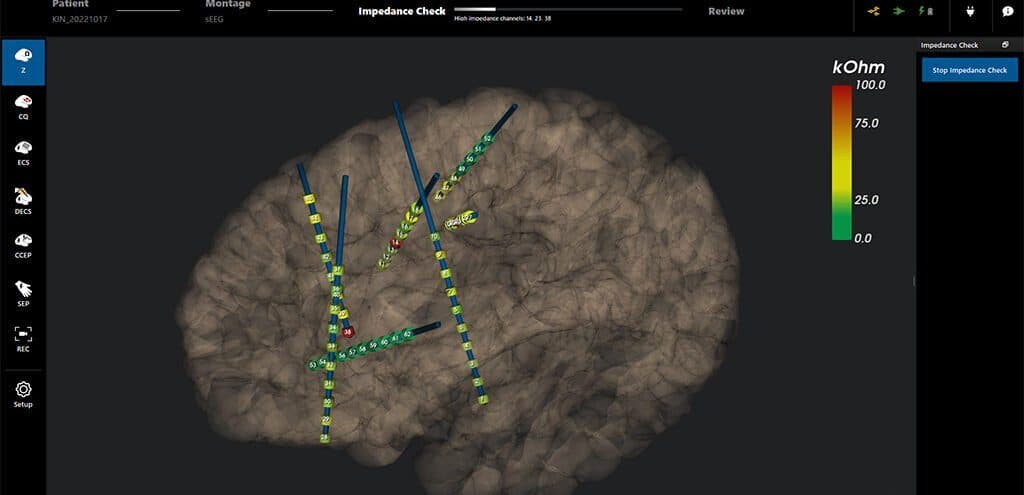Click the impedance check progress bar
This screenshot has width=1024, height=495.
[568, 9]
